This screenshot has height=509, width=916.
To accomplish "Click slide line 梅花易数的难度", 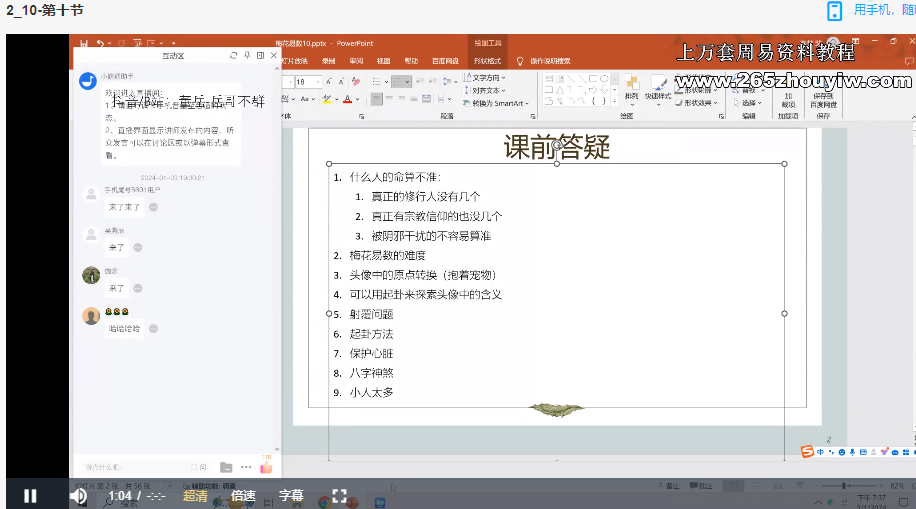I will pyautogui.click(x=387, y=255).
